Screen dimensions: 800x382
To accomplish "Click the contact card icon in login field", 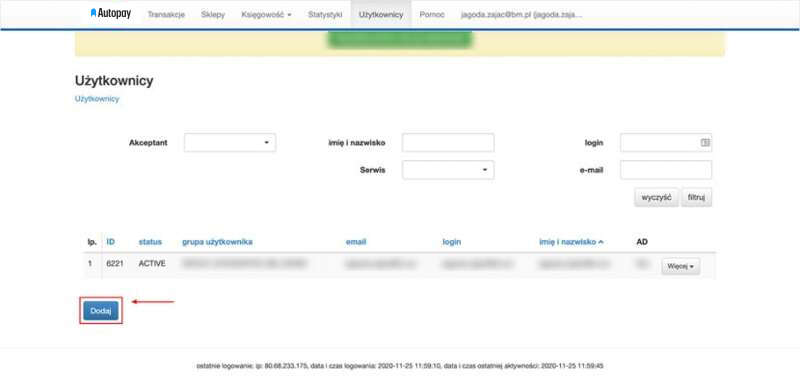I will pos(705,143).
